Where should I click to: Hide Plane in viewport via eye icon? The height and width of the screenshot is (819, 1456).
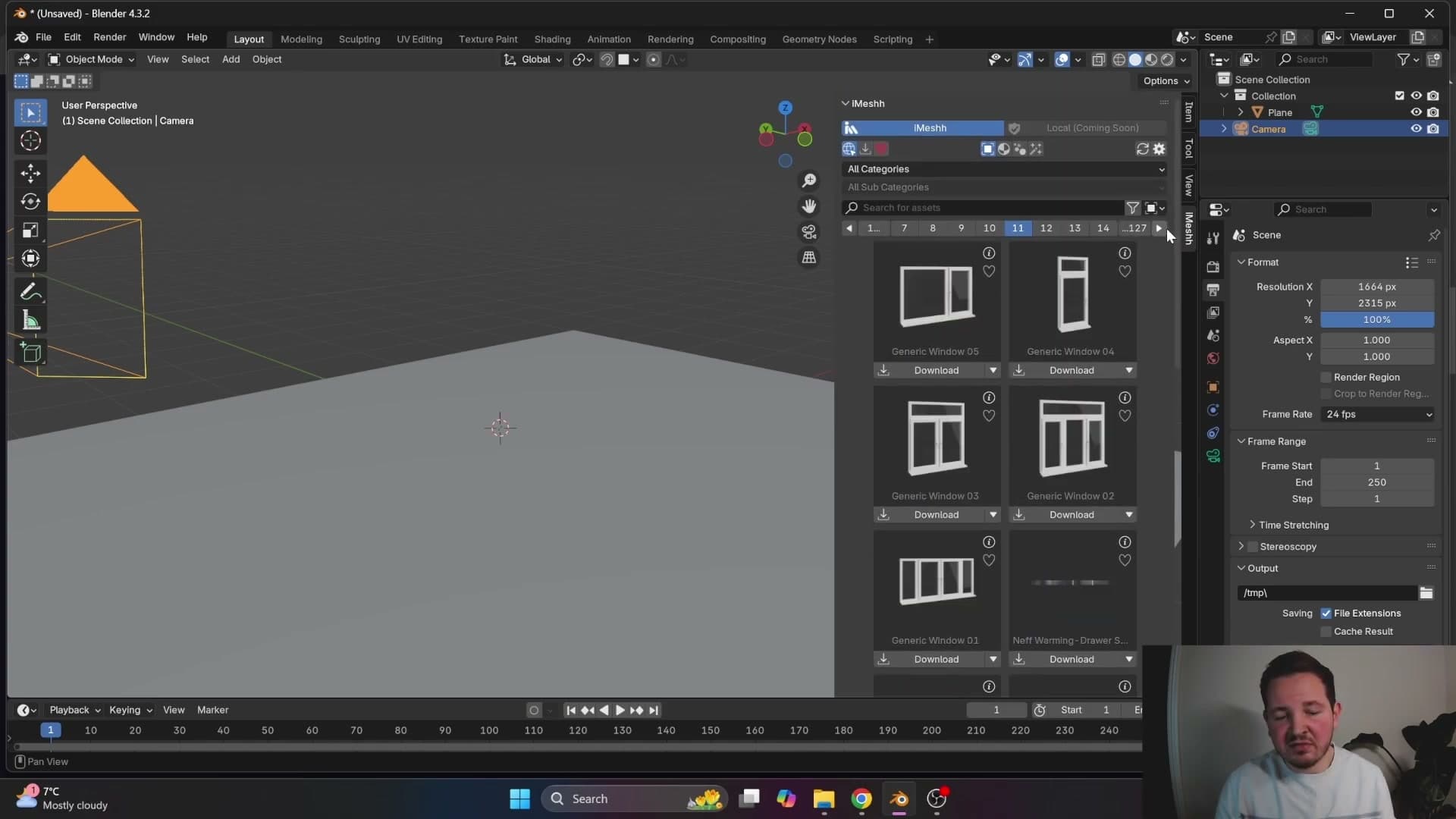pyautogui.click(x=1416, y=112)
